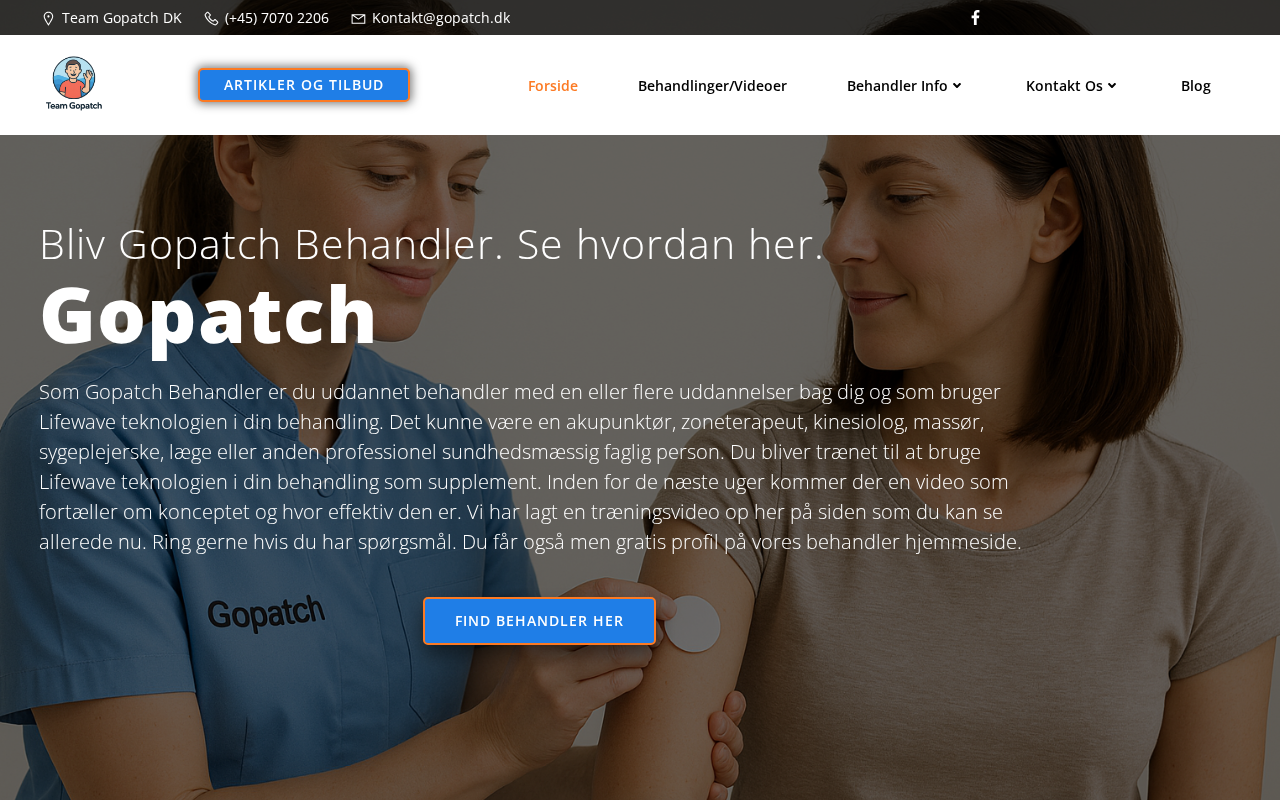Screen dimensions: 1280x800
Task: Open the Team Gopatch logo homepage
Action: (x=74, y=84)
